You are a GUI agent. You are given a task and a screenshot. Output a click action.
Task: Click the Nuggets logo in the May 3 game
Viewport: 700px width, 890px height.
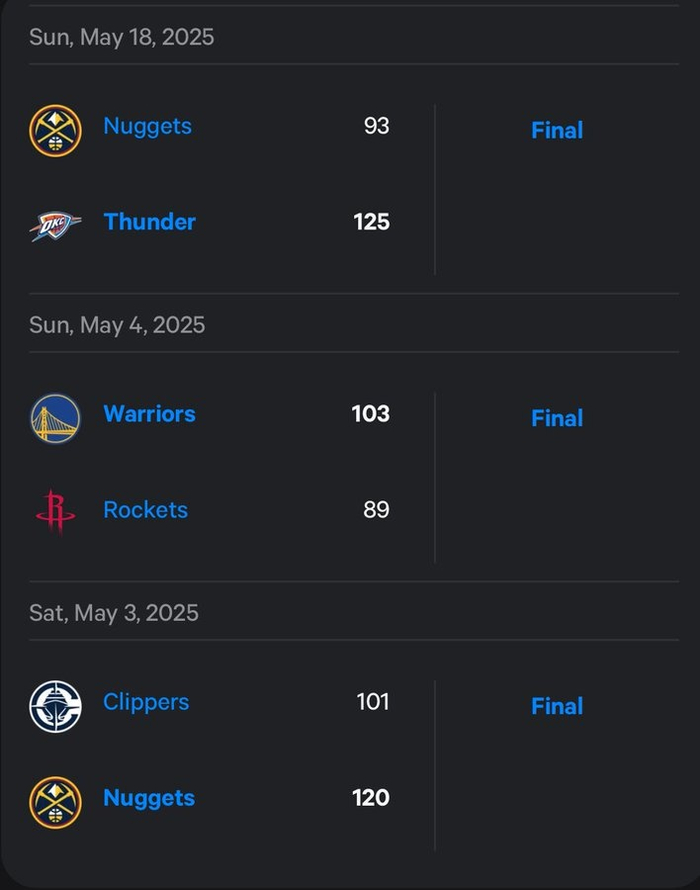pos(55,801)
